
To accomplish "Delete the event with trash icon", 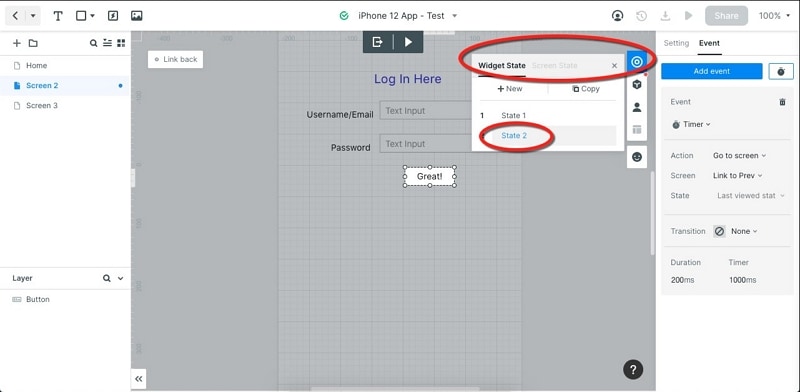I will (783, 102).
